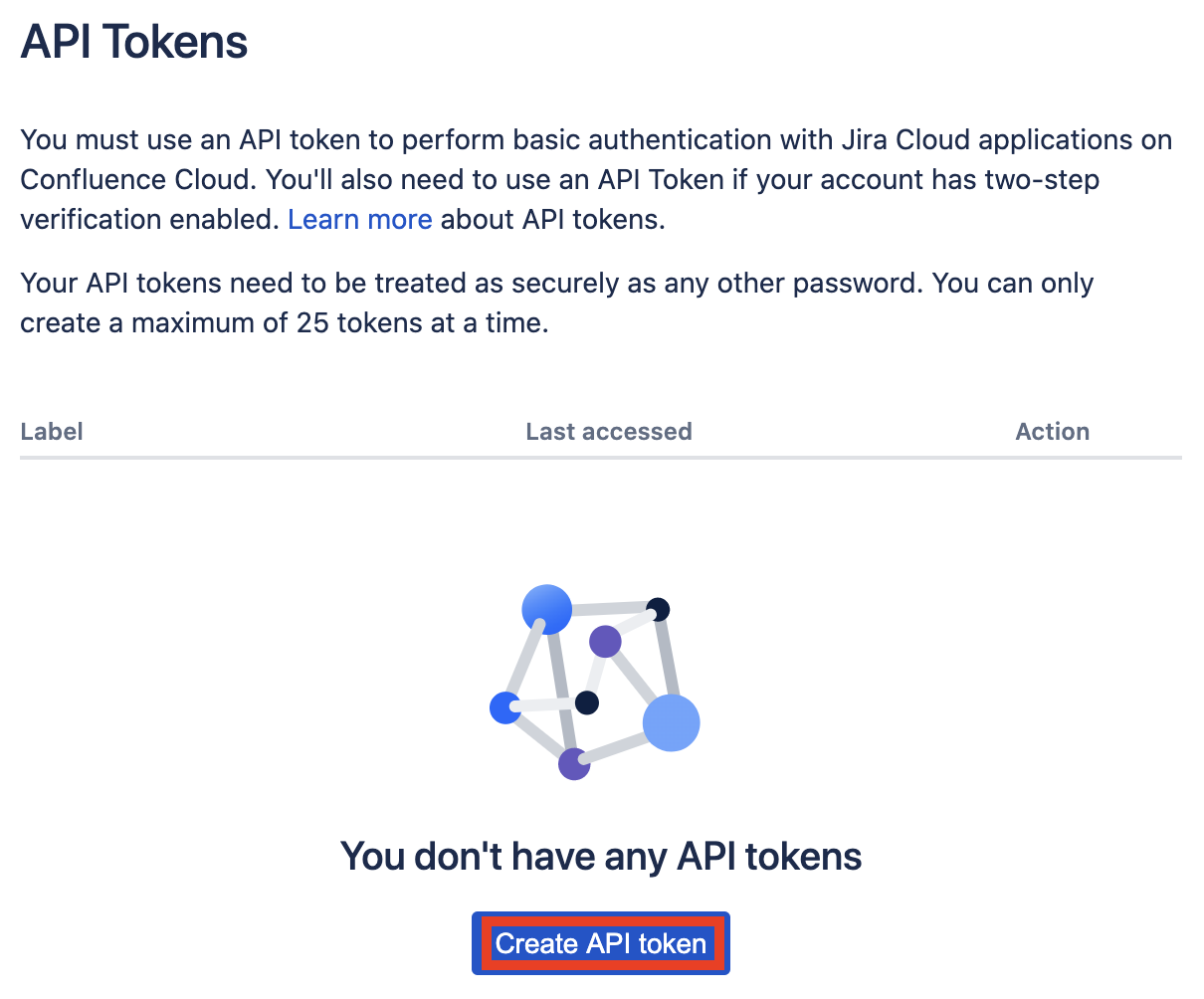Sort by the Label column header
This screenshot has width=1204, height=999.
coord(52,432)
